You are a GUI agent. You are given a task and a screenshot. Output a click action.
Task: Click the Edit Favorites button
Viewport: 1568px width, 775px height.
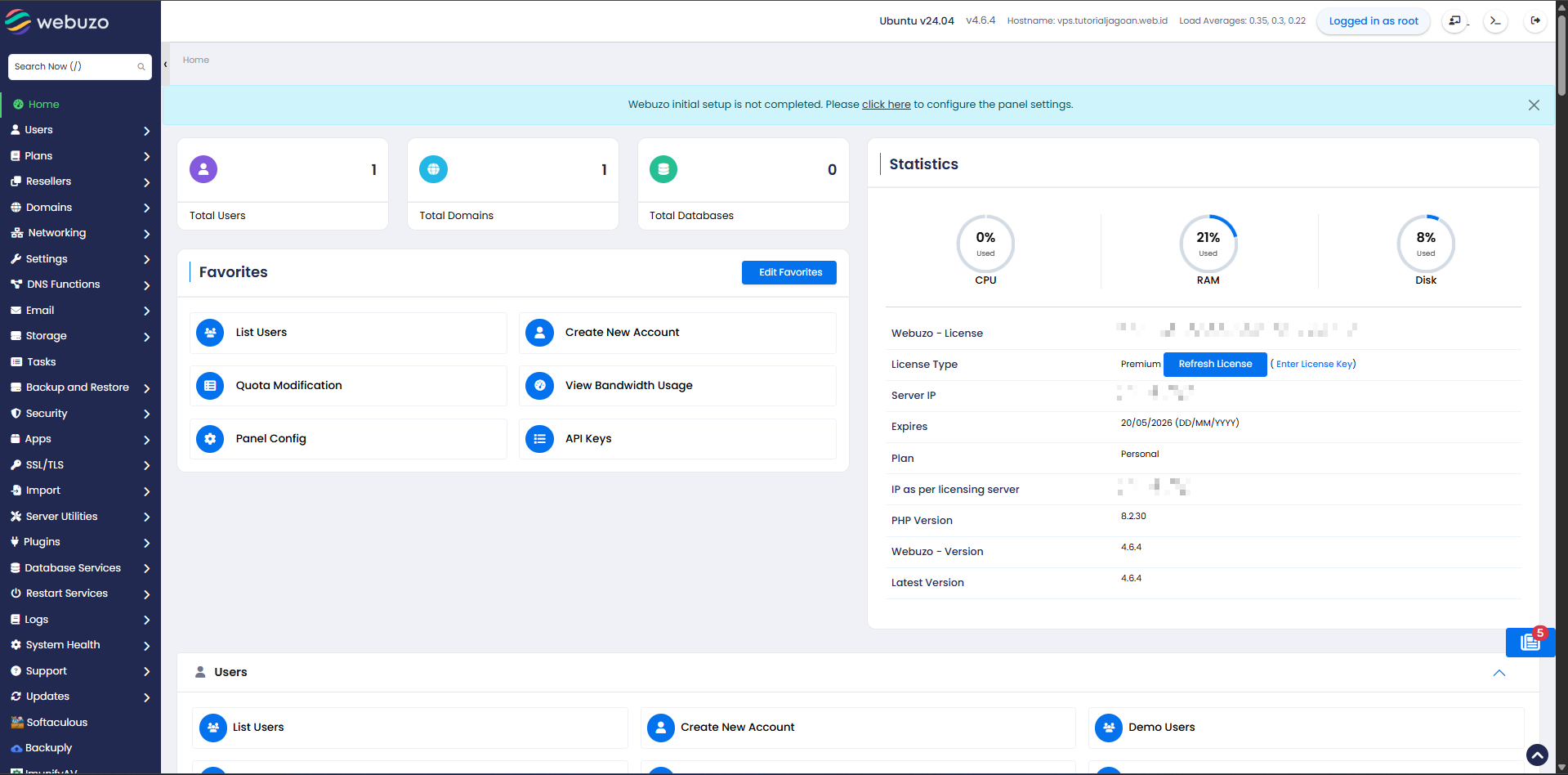pos(789,273)
